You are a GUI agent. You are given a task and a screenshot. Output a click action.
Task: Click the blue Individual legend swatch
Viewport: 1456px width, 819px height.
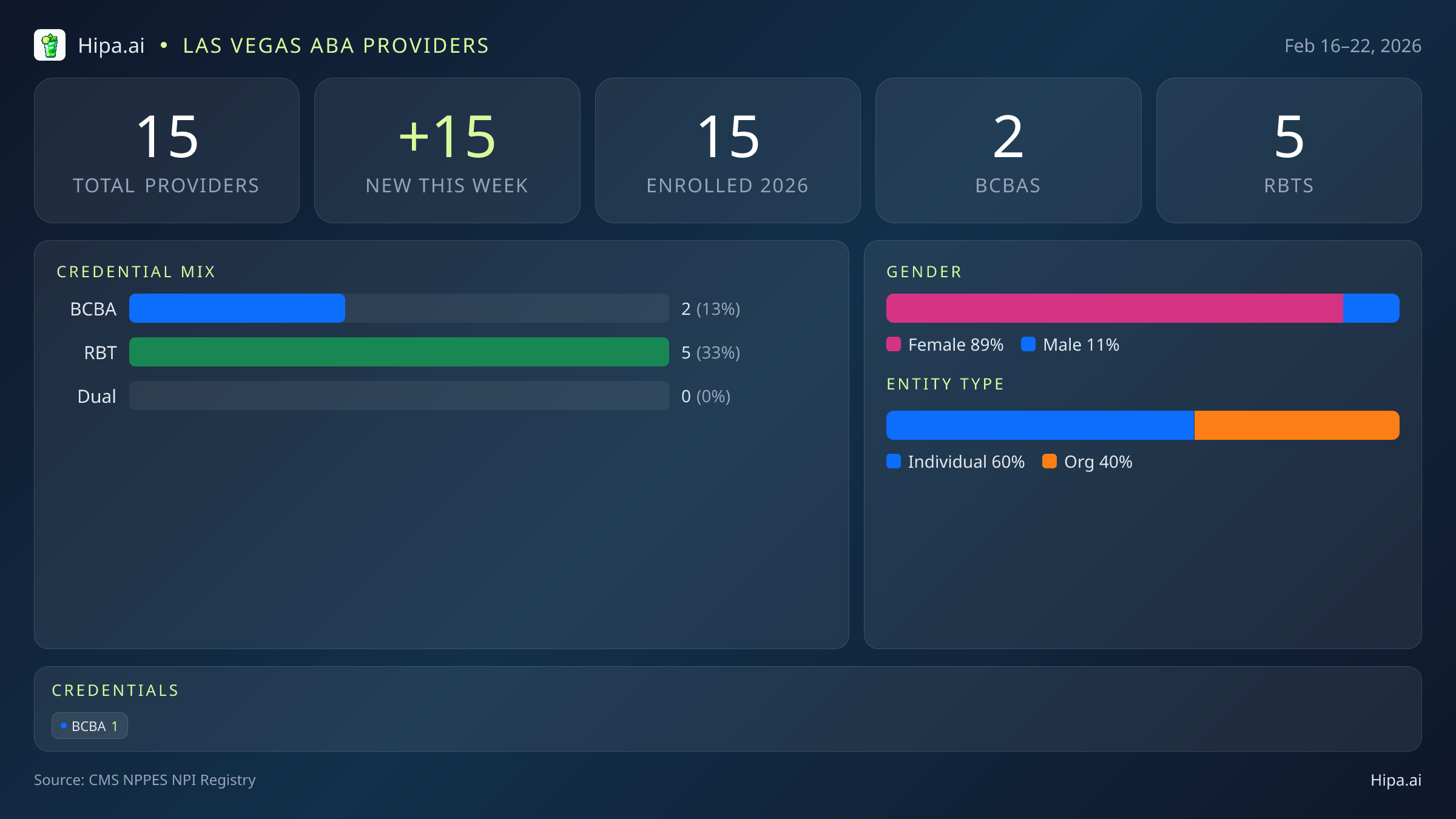[894, 462]
